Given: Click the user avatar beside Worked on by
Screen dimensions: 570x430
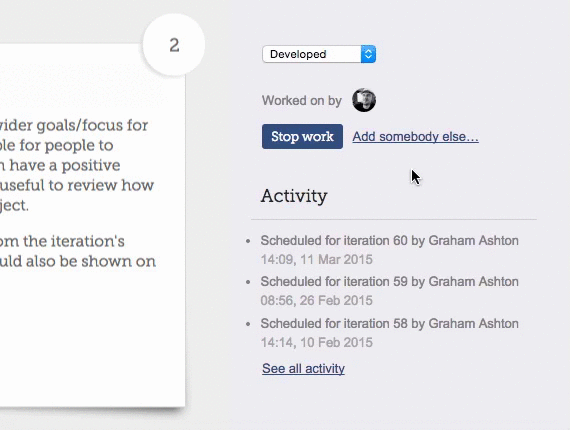Looking at the screenshot, I should pos(364,100).
